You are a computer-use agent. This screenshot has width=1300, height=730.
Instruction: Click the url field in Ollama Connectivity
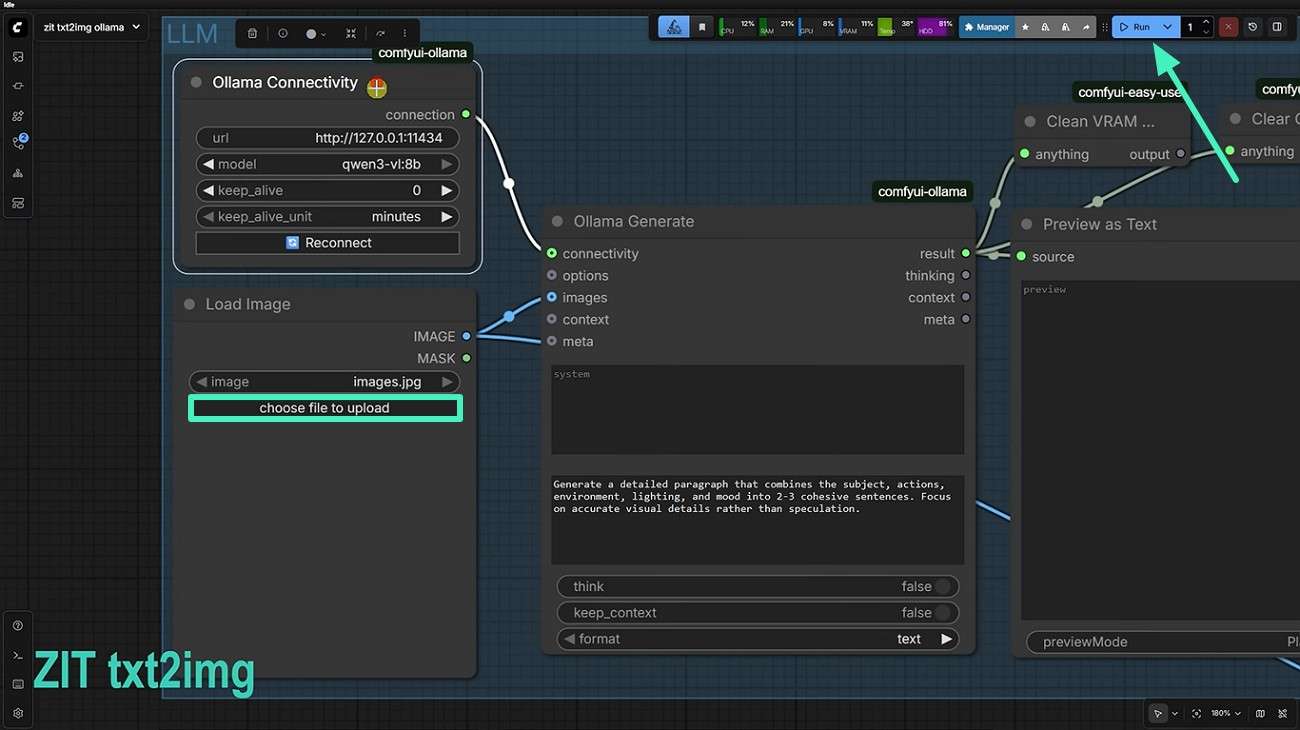coord(327,138)
